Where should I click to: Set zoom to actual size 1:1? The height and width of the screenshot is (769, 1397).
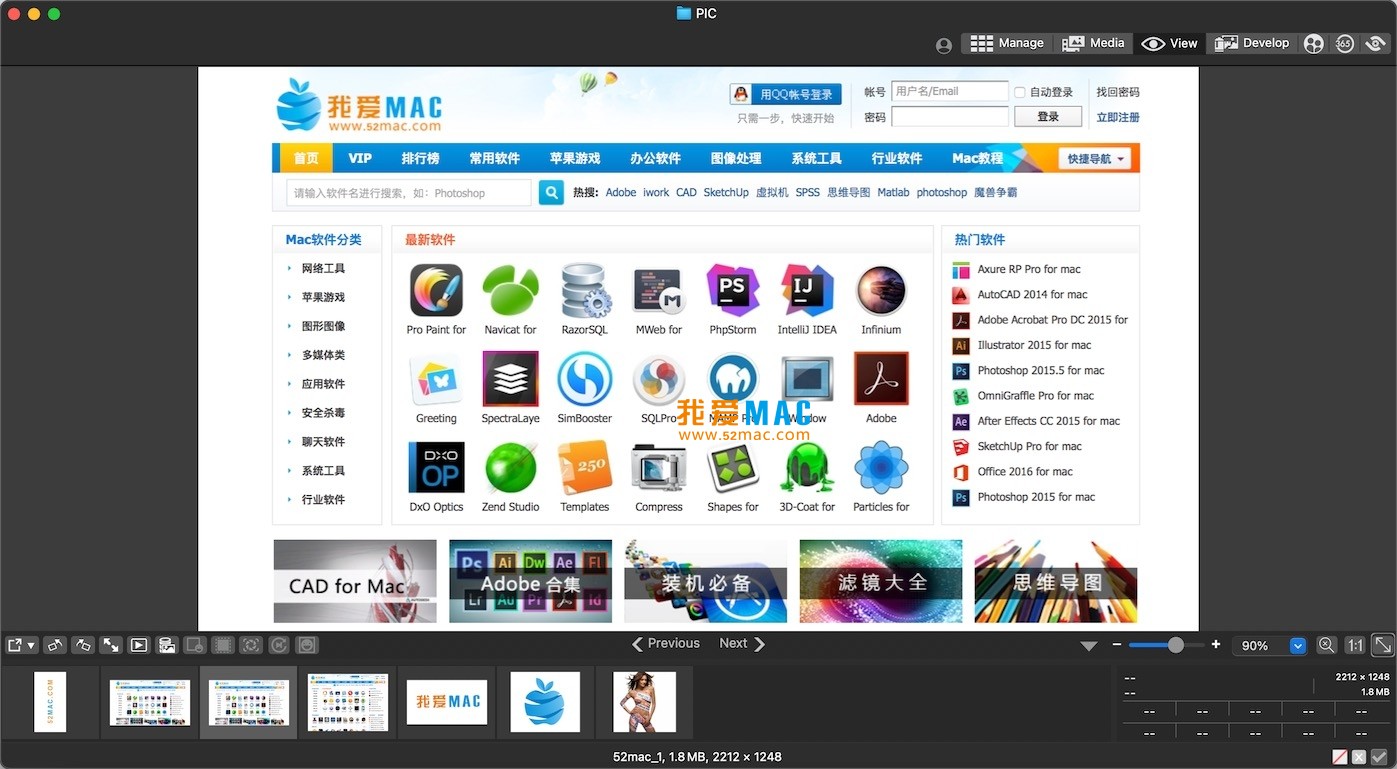tap(1354, 645)
